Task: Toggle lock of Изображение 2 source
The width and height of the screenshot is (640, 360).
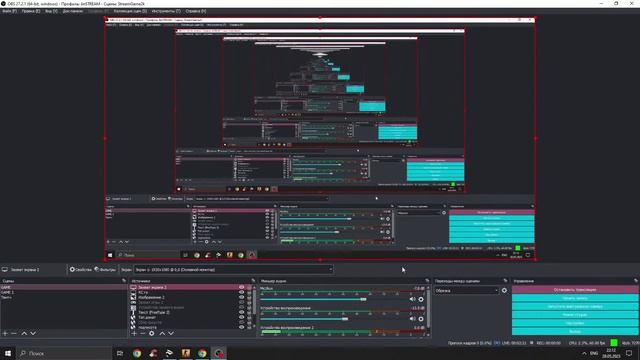Action: click(249, 297)
